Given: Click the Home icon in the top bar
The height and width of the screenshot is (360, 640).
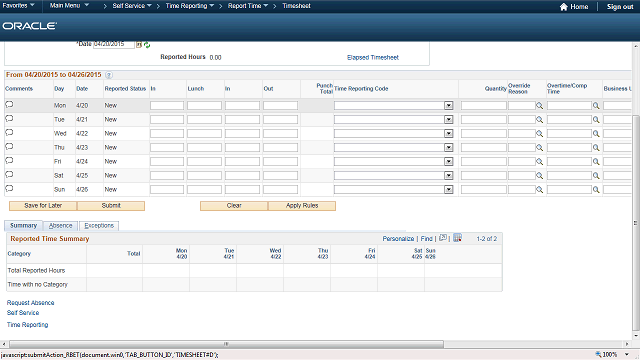Looking at the screenshot, I should (x=564, y=7).
